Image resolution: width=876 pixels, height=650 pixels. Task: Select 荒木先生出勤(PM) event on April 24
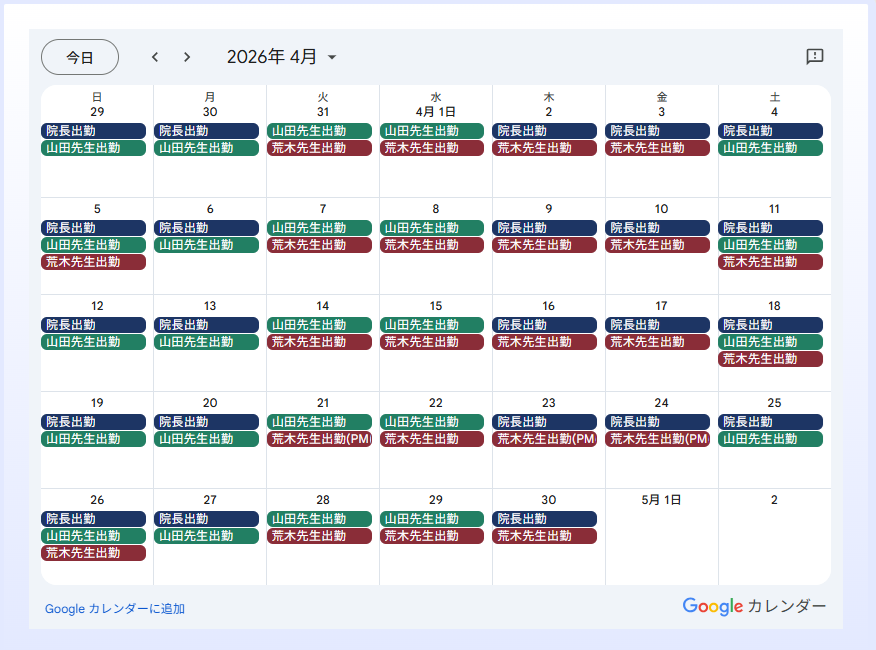[x=657, y=439]
